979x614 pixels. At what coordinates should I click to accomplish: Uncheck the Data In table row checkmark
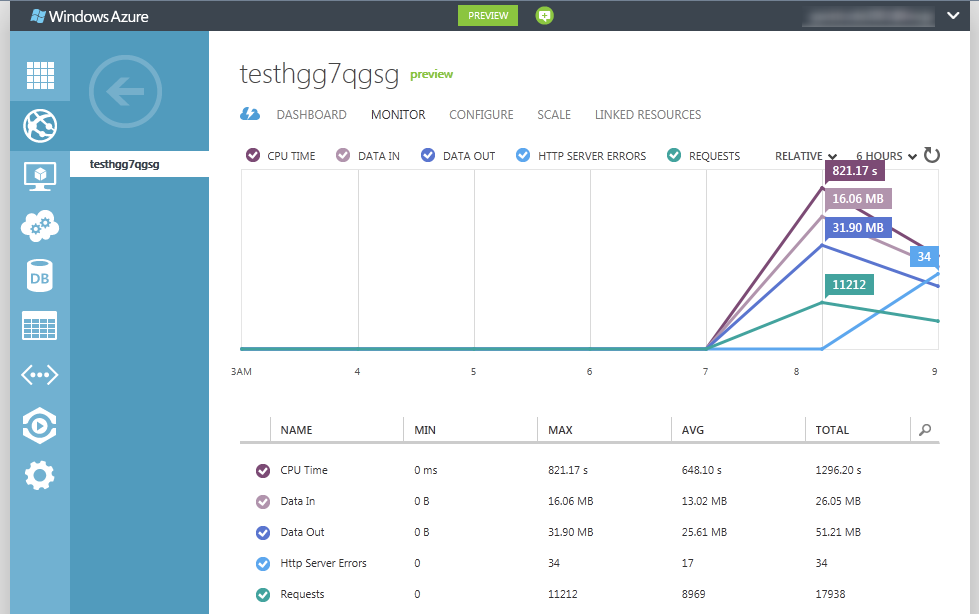point(263,502)
